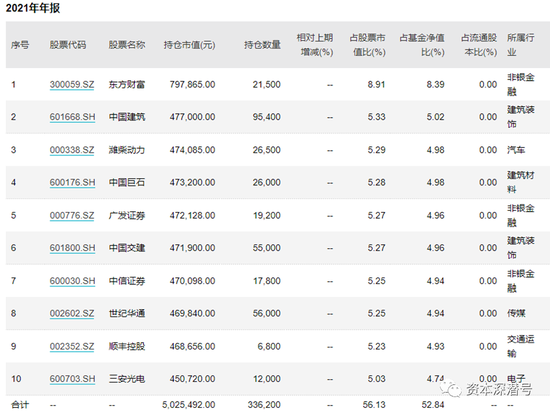The width and height of the screenshot is (550, 413).
Task: Select holding quantity 19,200
Action: [x=267, y=215]
